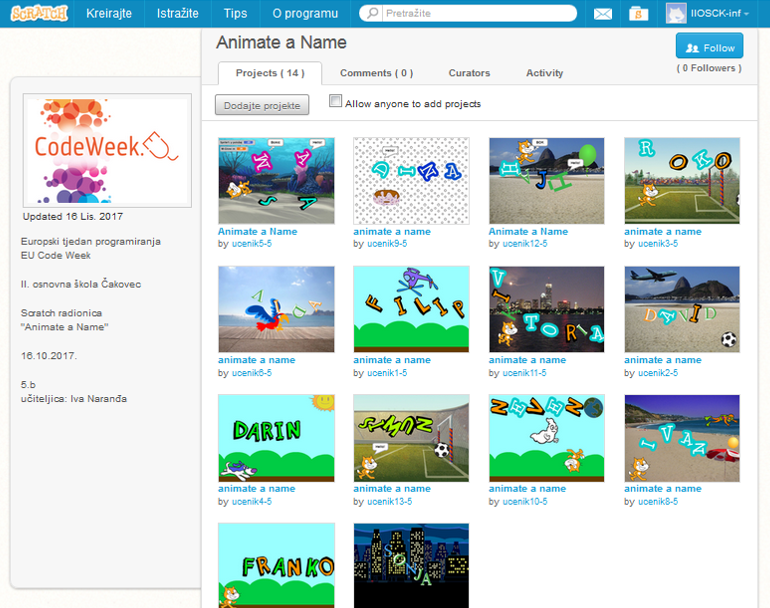
Task: Open project title above ucenik13-5
Action: (392, 489)
